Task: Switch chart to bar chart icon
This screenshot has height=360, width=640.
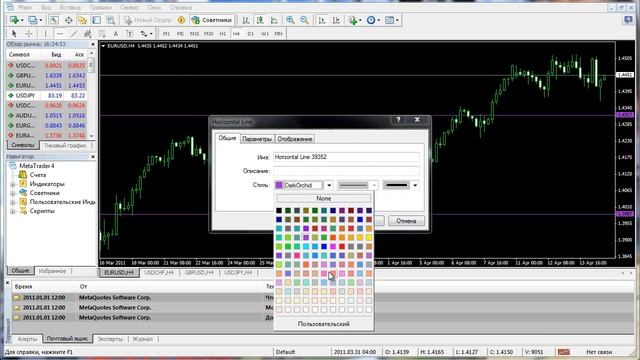Action: (246, 20)
